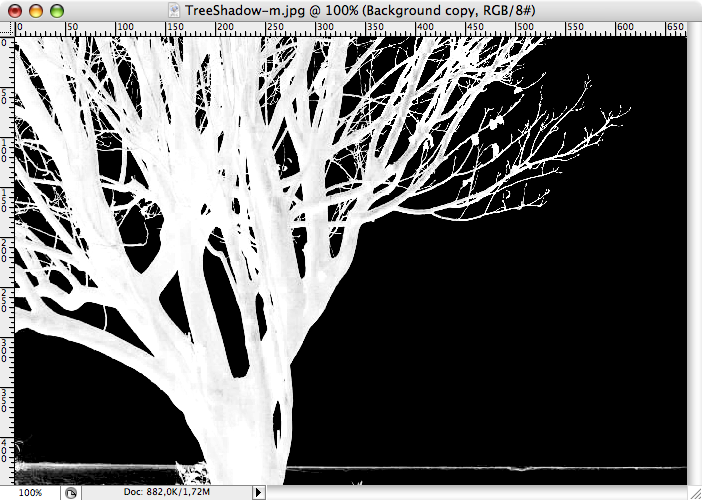Click the document proxy icon in title bar
The width and height of the screenshot is (702, 500).
[175, 10]
